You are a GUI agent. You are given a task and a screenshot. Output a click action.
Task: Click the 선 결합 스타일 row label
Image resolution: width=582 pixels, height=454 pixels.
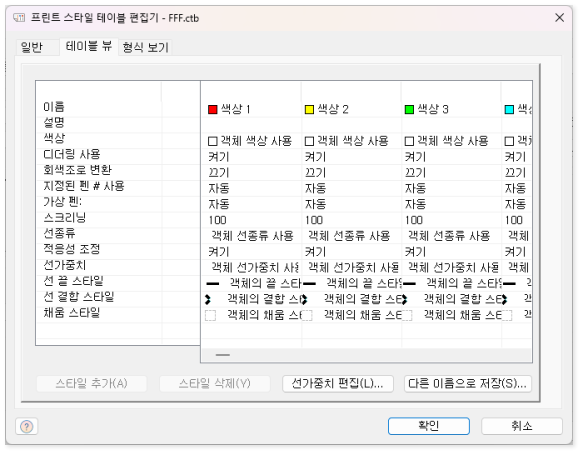79,297
